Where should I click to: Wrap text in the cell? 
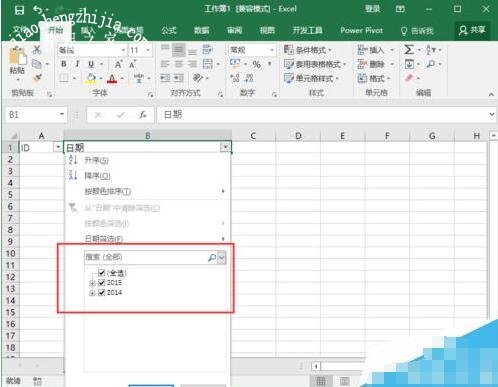pos(207,50)
